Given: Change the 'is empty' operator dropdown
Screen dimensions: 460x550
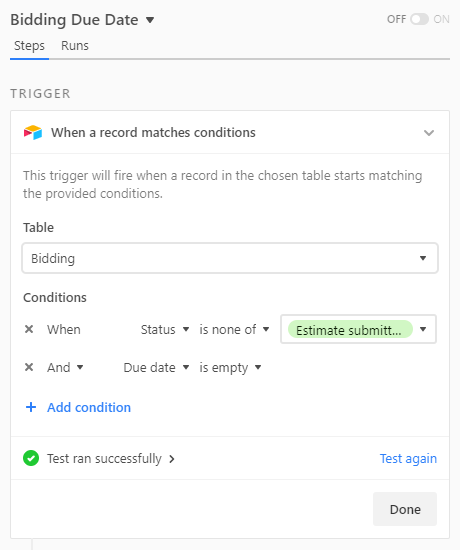Looking at the screenshot, I should pyautogui.click(x=230, y=368).
